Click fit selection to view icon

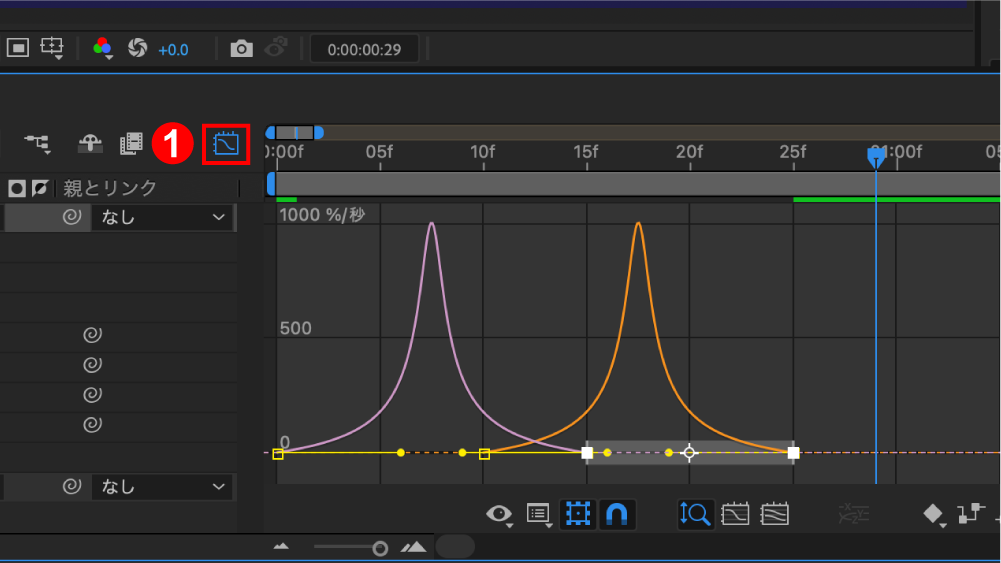click(735, 514)
